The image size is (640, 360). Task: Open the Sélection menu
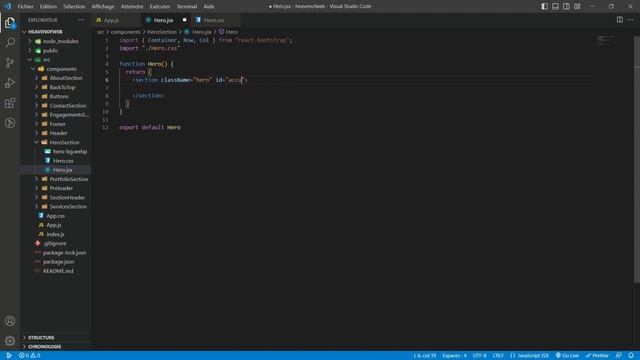(x=74, y=6)
